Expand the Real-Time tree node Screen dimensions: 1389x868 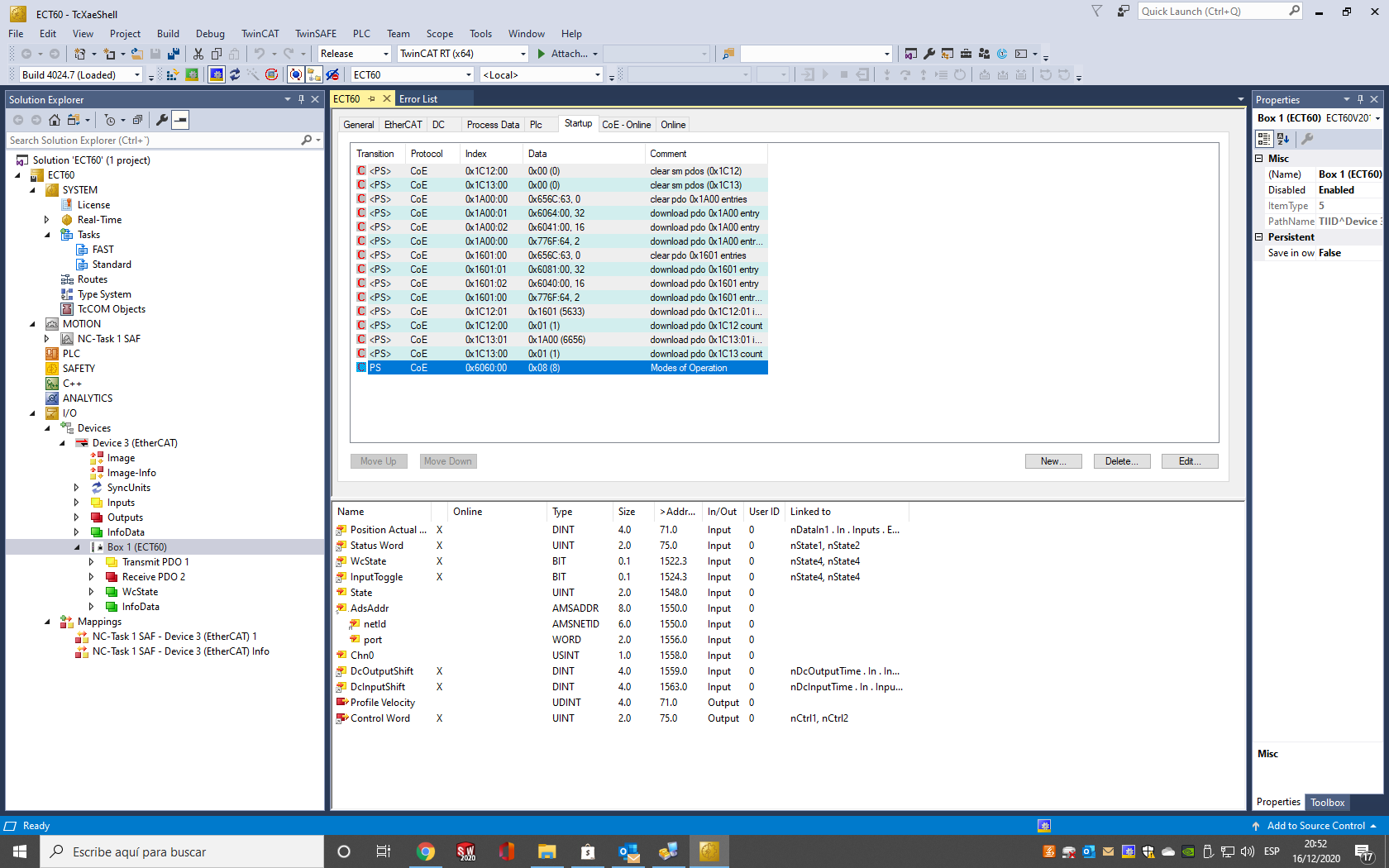pyautogui.click(x=47, y=220)
